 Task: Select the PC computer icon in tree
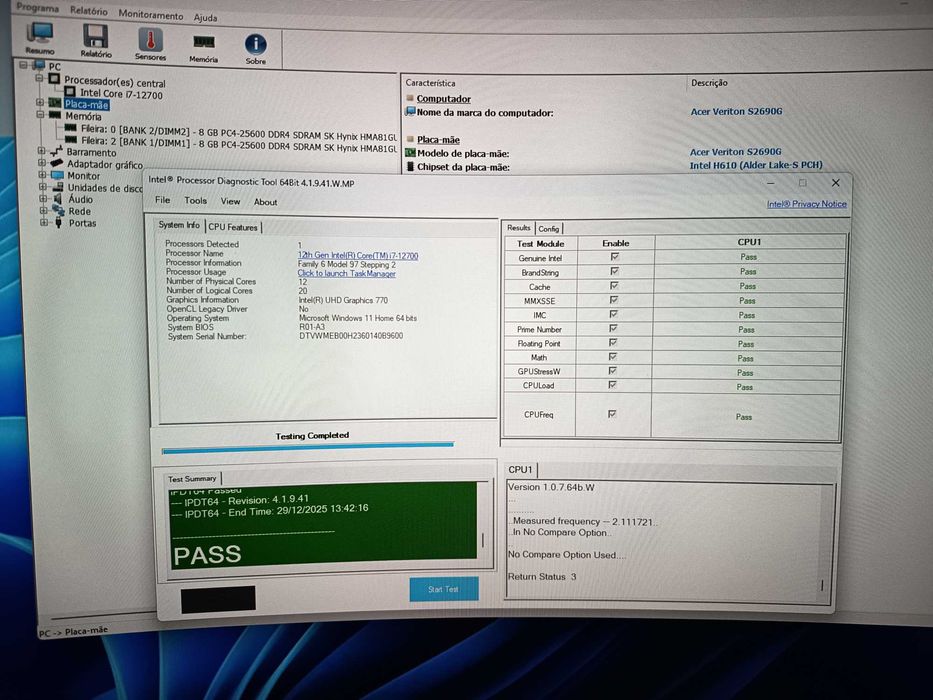[x=39, y=65]
